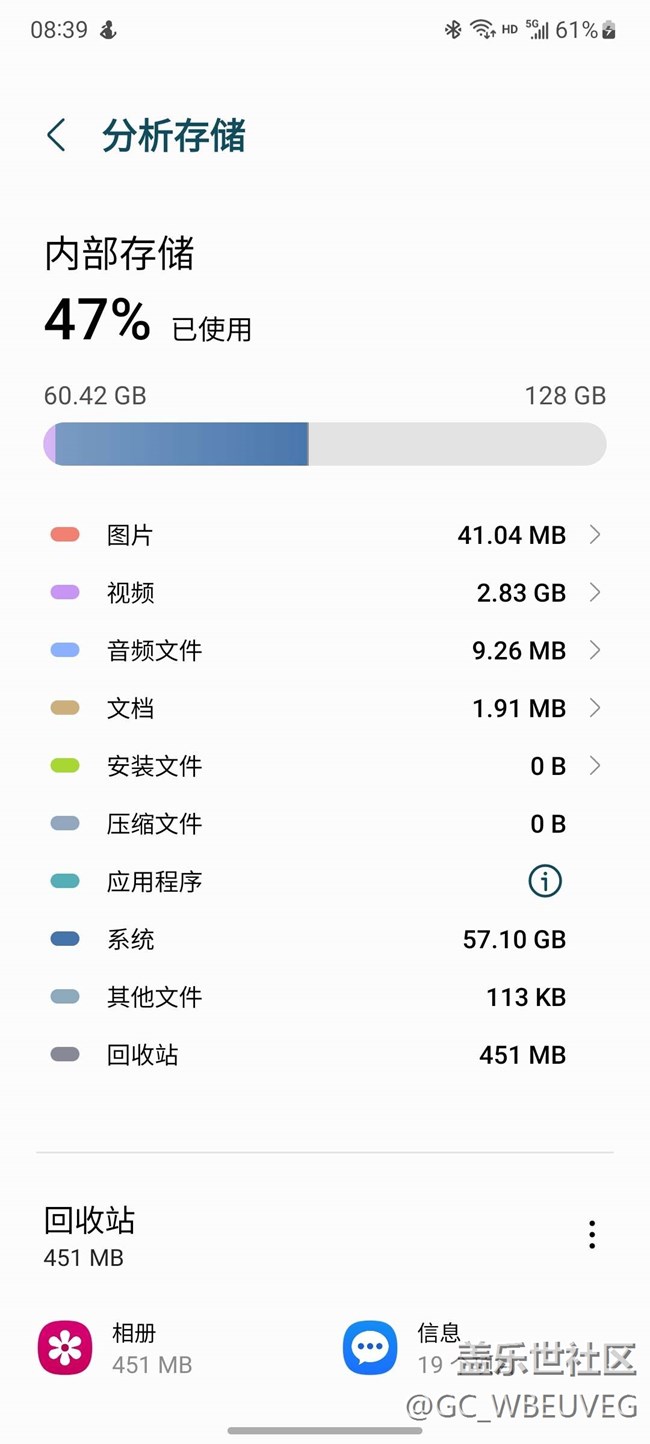The height and width of the screenshot is (1444, 650).
Task: Expand the 图片 category chevron
Action: point(595,535)
